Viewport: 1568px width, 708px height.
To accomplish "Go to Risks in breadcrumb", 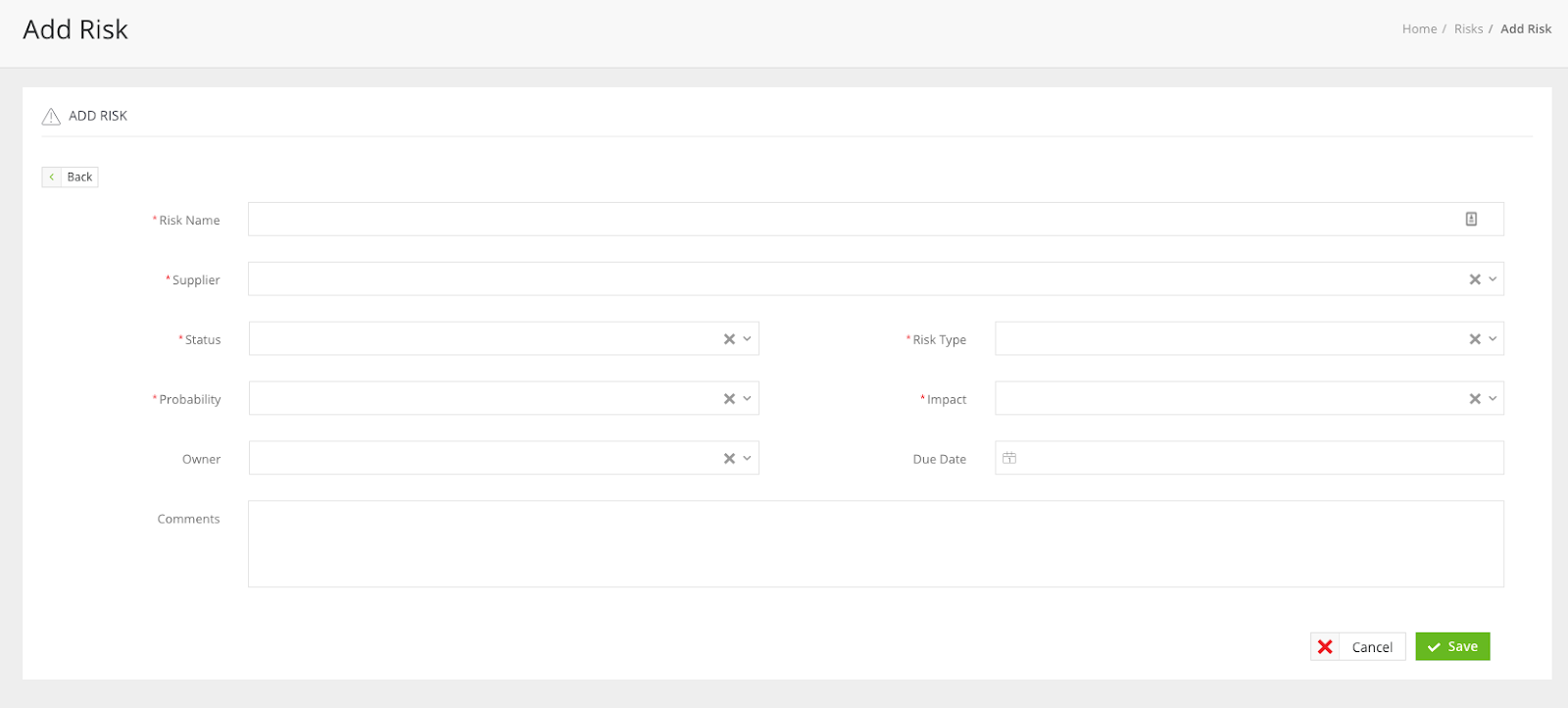I will click(1468, 29).
